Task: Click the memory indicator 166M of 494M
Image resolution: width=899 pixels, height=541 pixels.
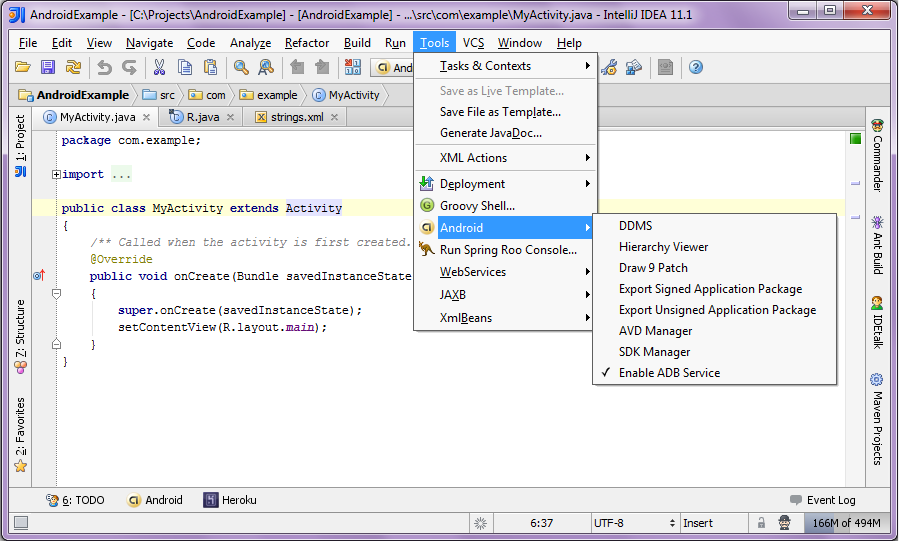Action: click(846, 523)
